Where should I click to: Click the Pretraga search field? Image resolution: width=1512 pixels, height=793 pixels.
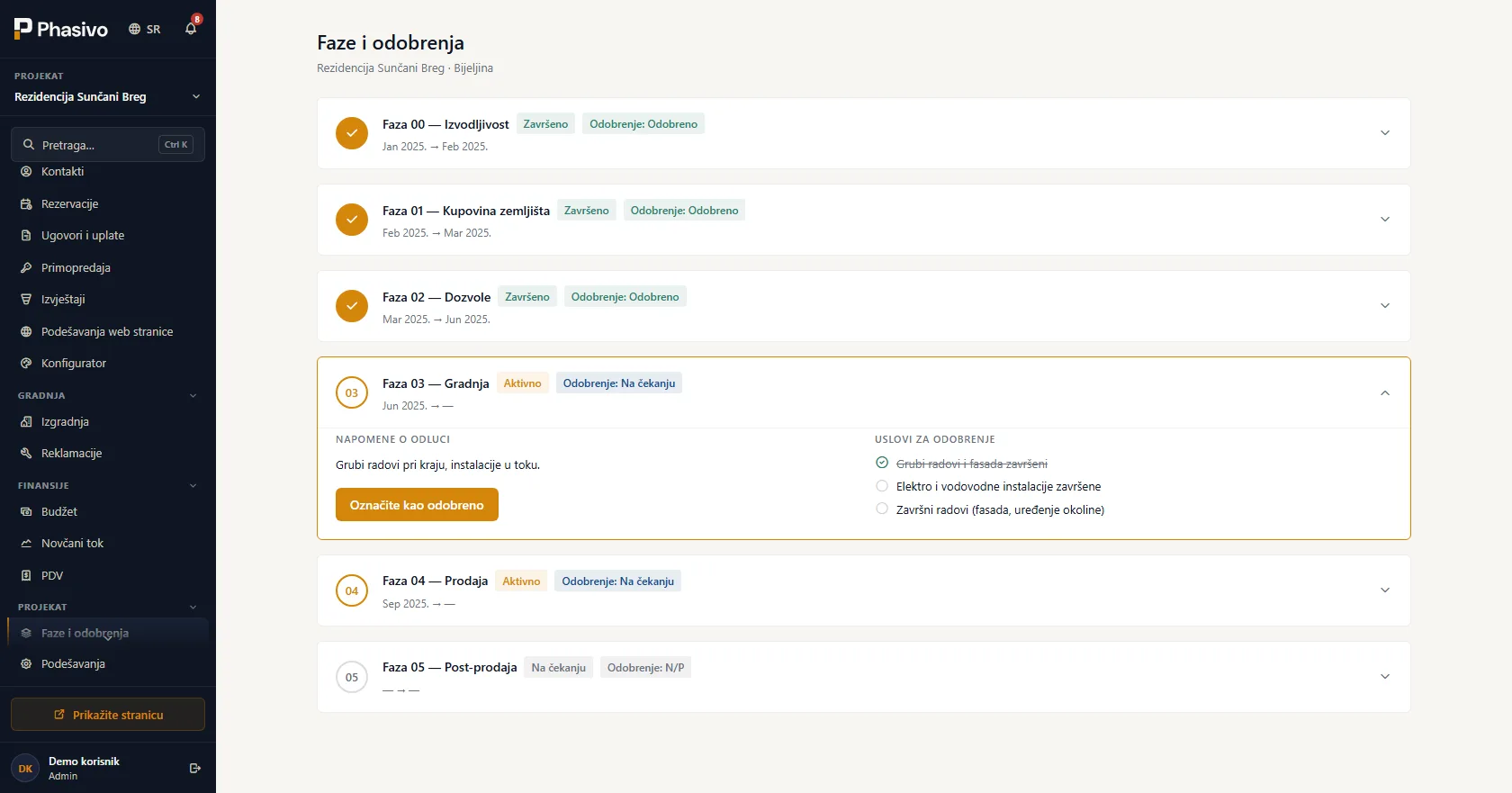click(x=108, y=144)
